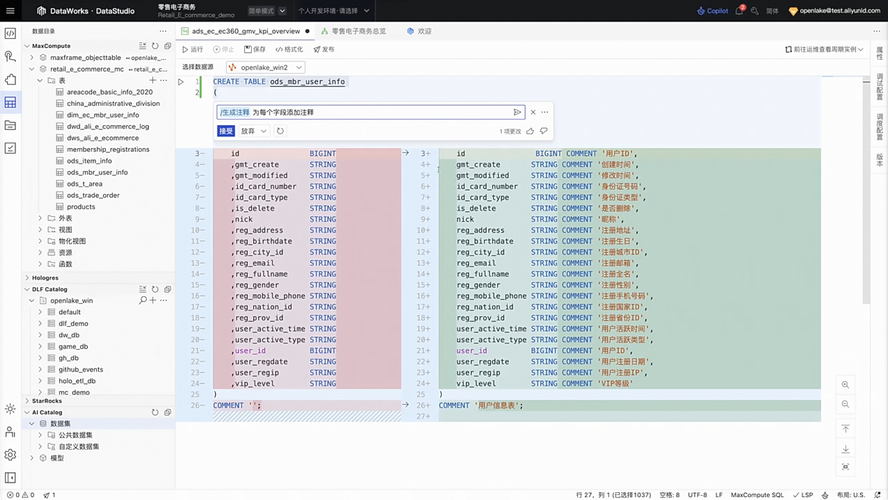Switch to 欢迎 tab
This screenshot has height=500, width=888.
420,31
